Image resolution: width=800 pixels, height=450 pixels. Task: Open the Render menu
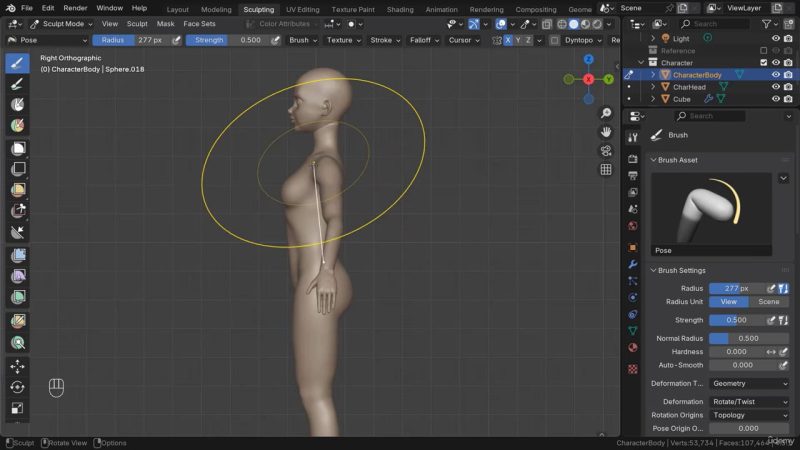point(75,8)
